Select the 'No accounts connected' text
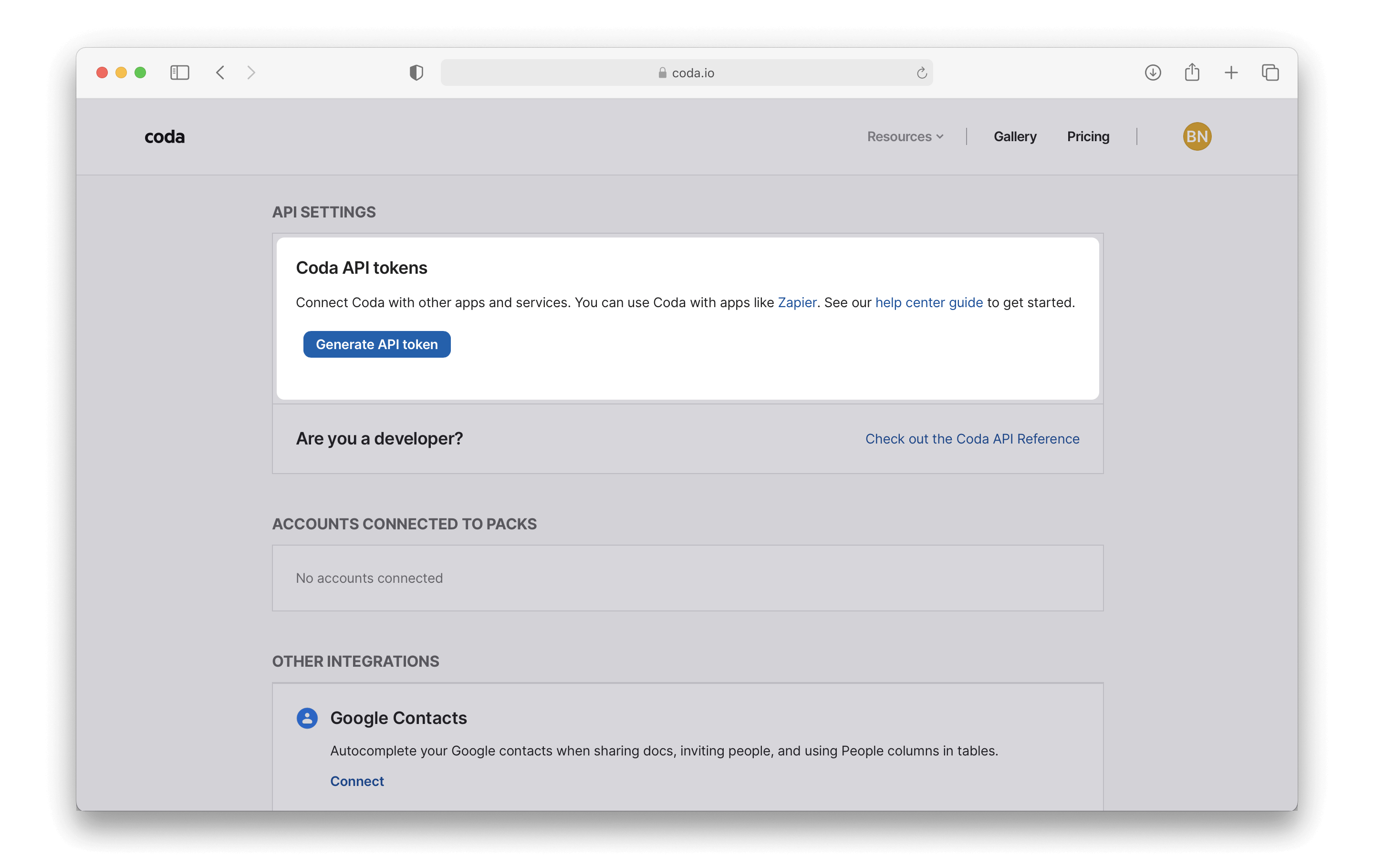 369,578
